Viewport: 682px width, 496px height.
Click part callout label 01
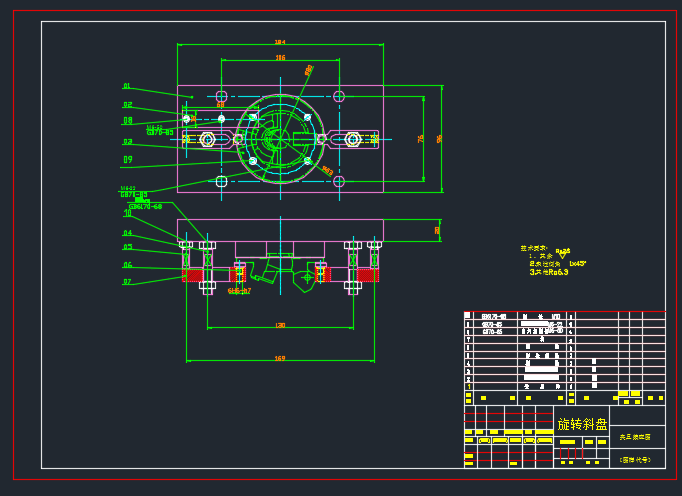127,86
